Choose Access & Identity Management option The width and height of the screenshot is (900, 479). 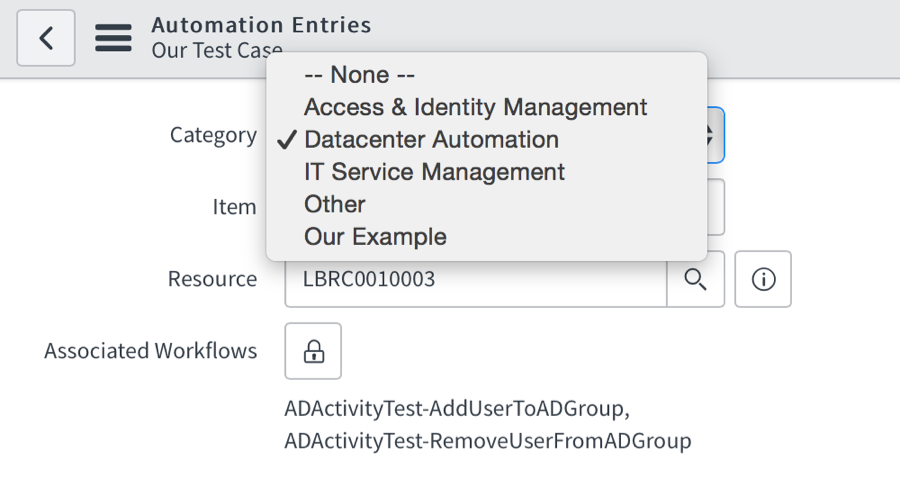[x=475, y=107]
